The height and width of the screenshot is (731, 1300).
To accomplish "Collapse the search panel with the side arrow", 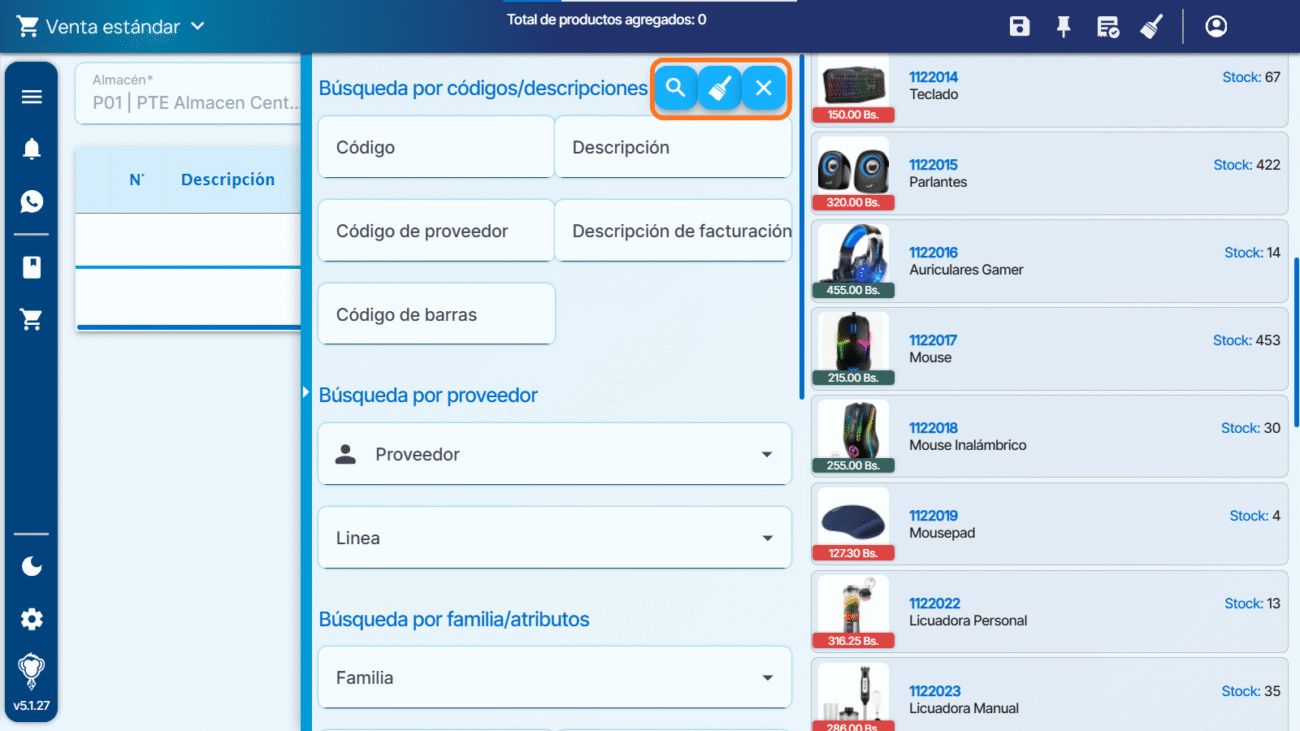I will 307,394.
